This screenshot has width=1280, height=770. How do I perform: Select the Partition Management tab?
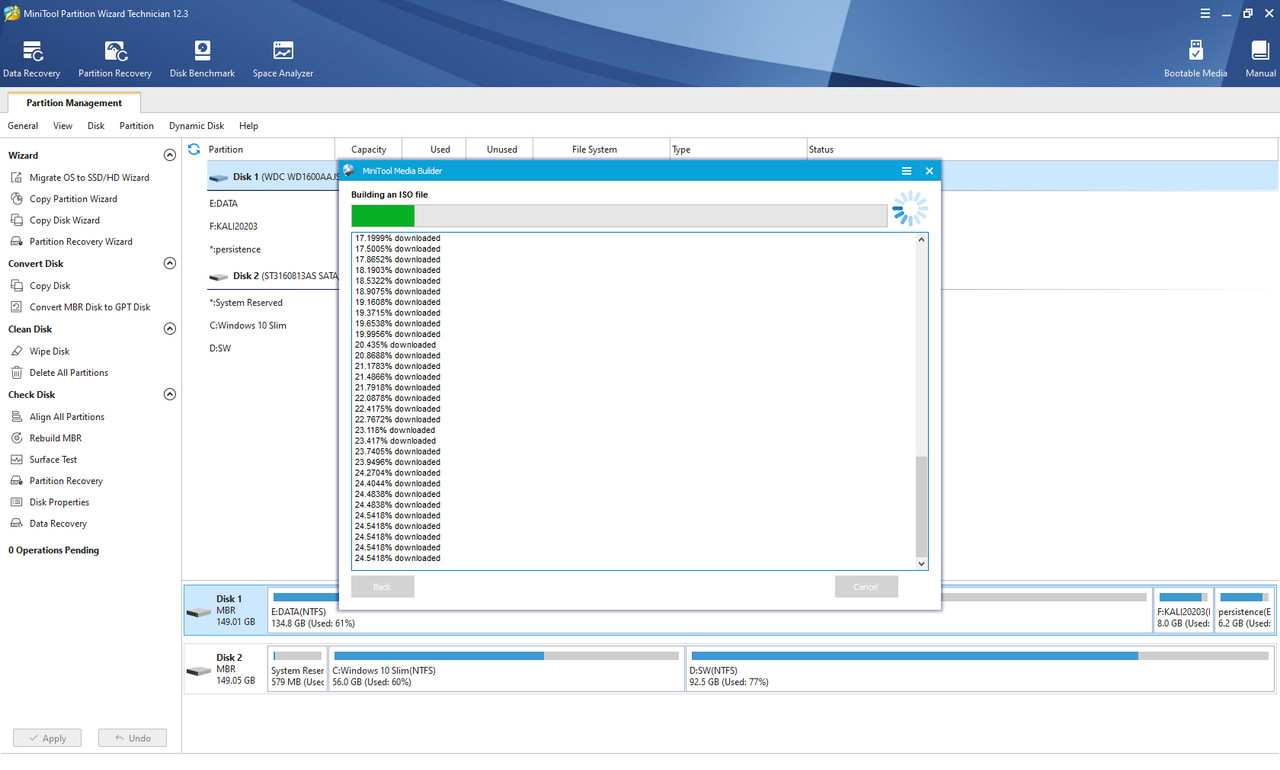[74, 103]
